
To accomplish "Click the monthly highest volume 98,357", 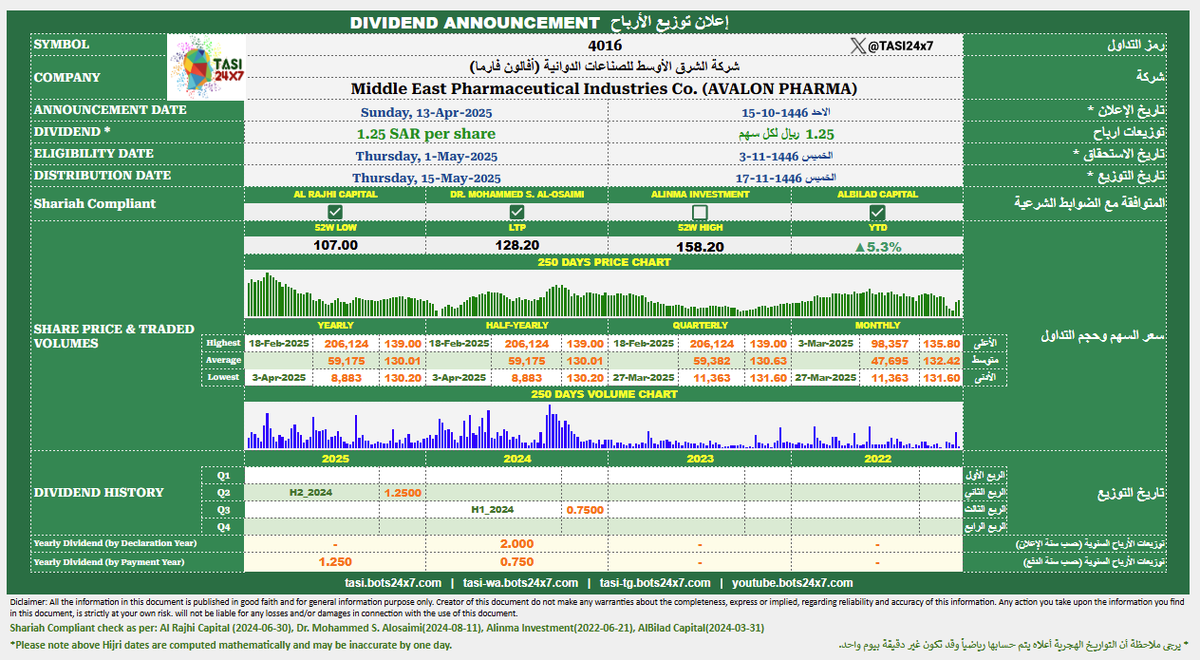I will coord(891,343).
